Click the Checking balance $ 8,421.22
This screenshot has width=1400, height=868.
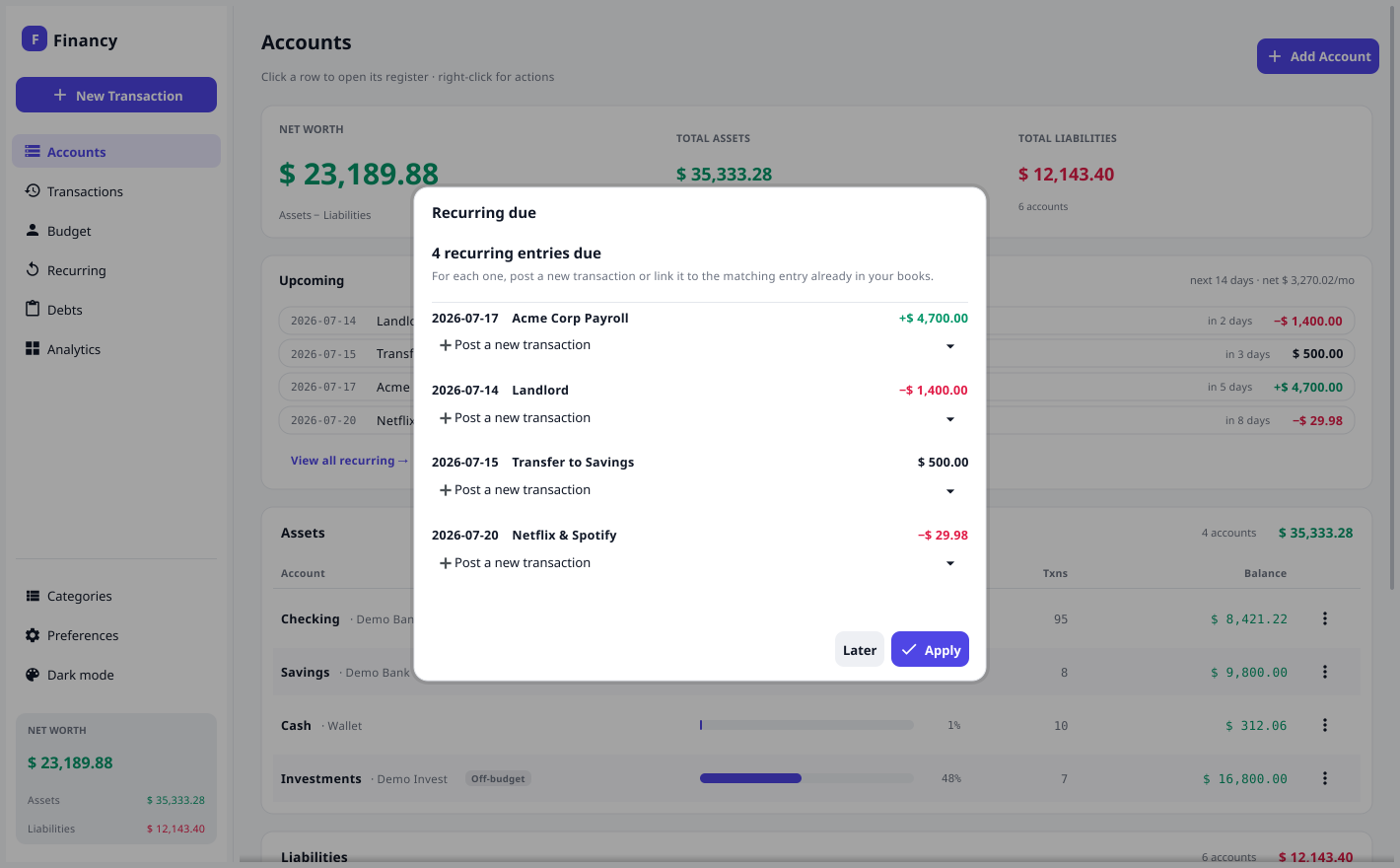(x=1249, y=618)
